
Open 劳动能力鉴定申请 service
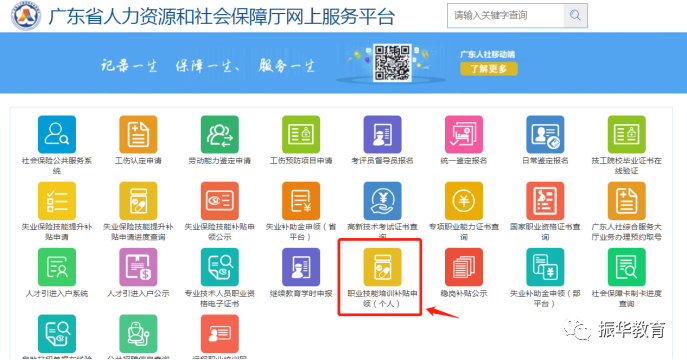pyautogui.click(x=220, y=134)
